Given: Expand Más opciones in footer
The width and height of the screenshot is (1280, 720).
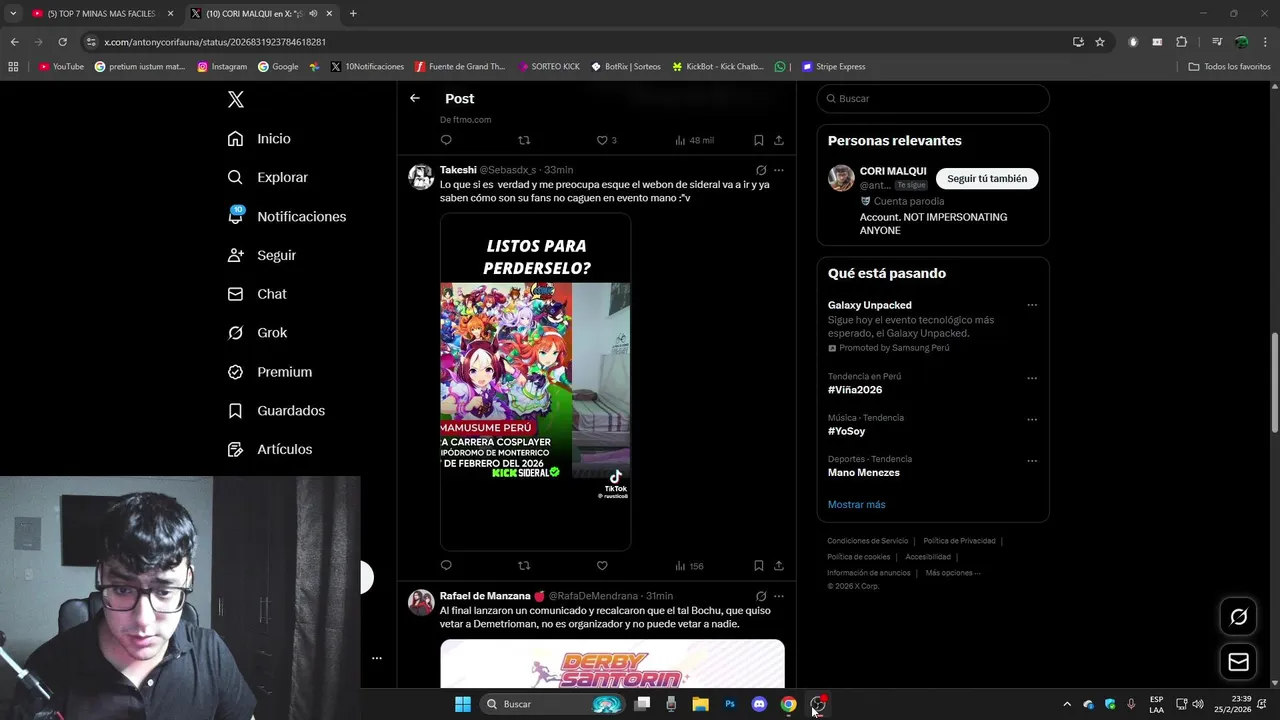Looking at the screenshot, I should [953, 573].
